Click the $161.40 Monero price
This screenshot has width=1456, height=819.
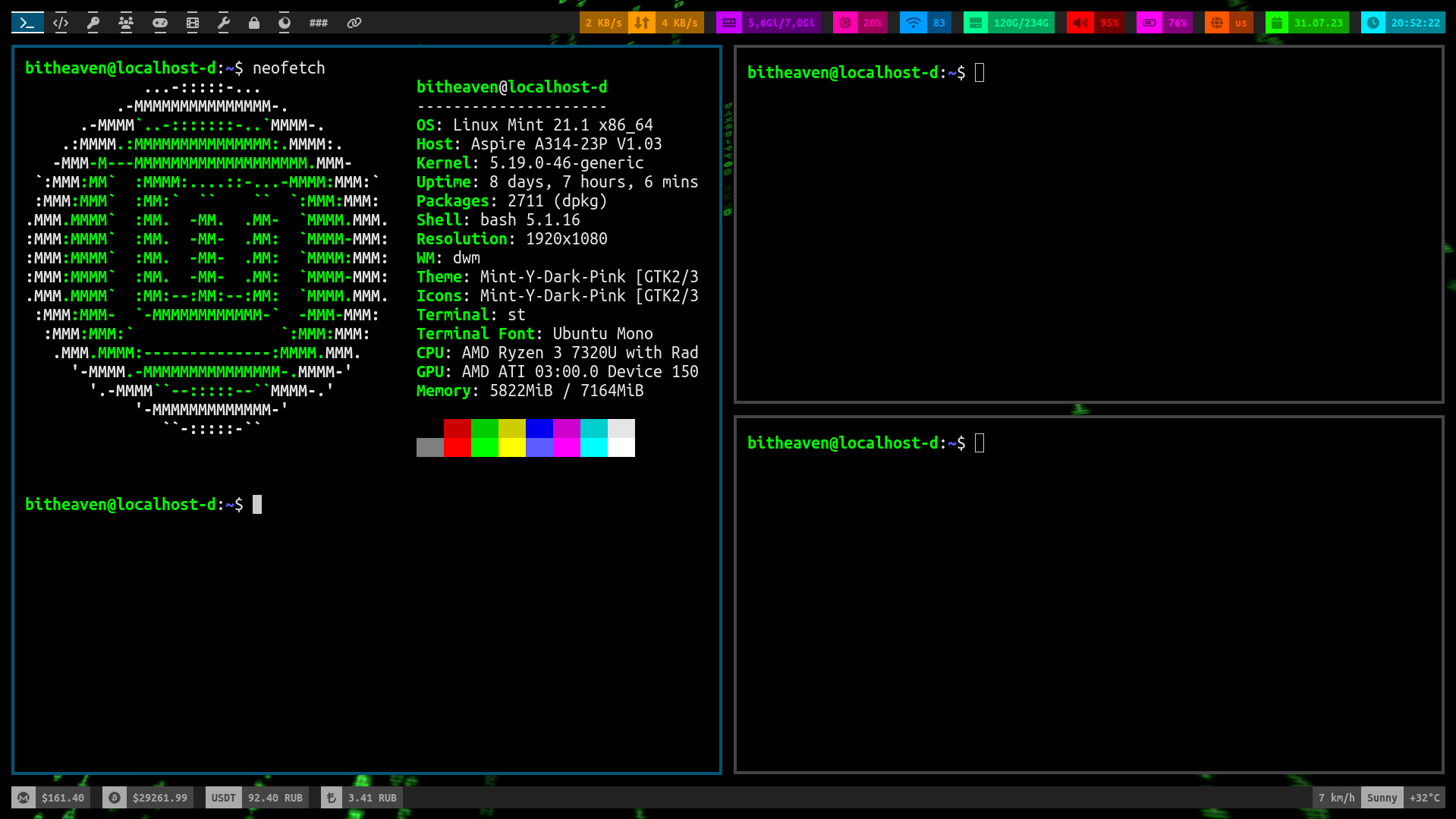[63, 798]
